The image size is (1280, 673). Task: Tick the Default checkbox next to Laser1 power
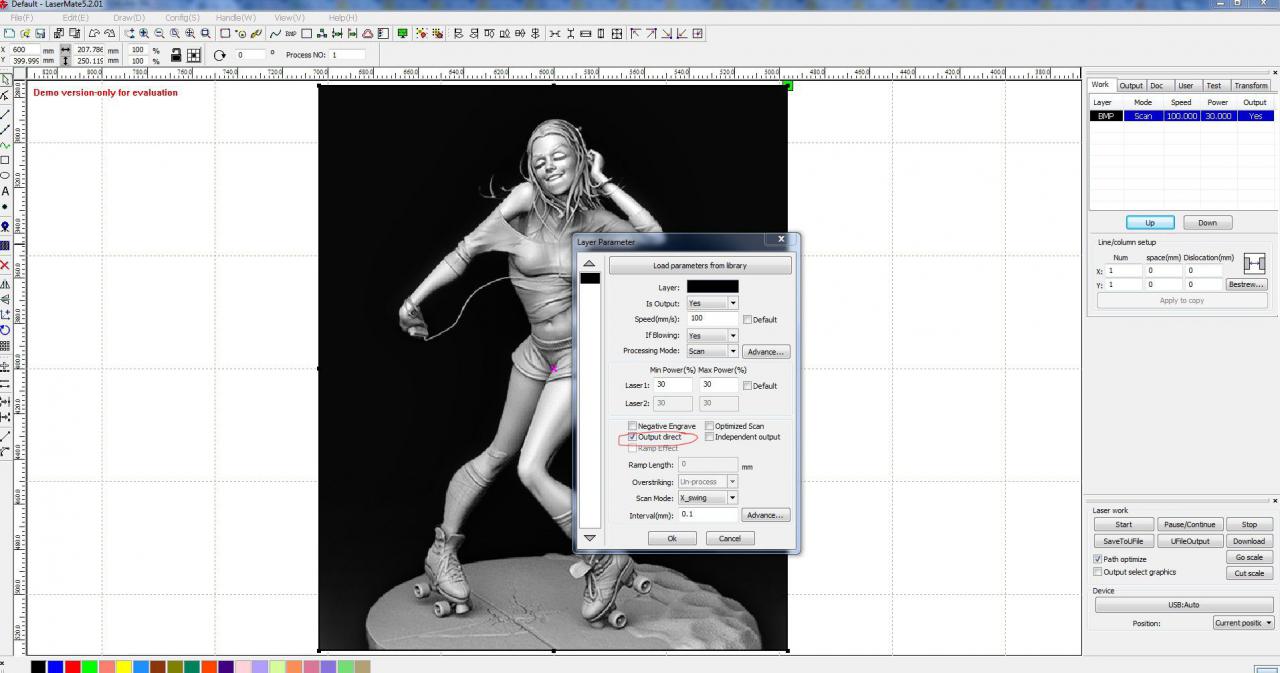747,386
